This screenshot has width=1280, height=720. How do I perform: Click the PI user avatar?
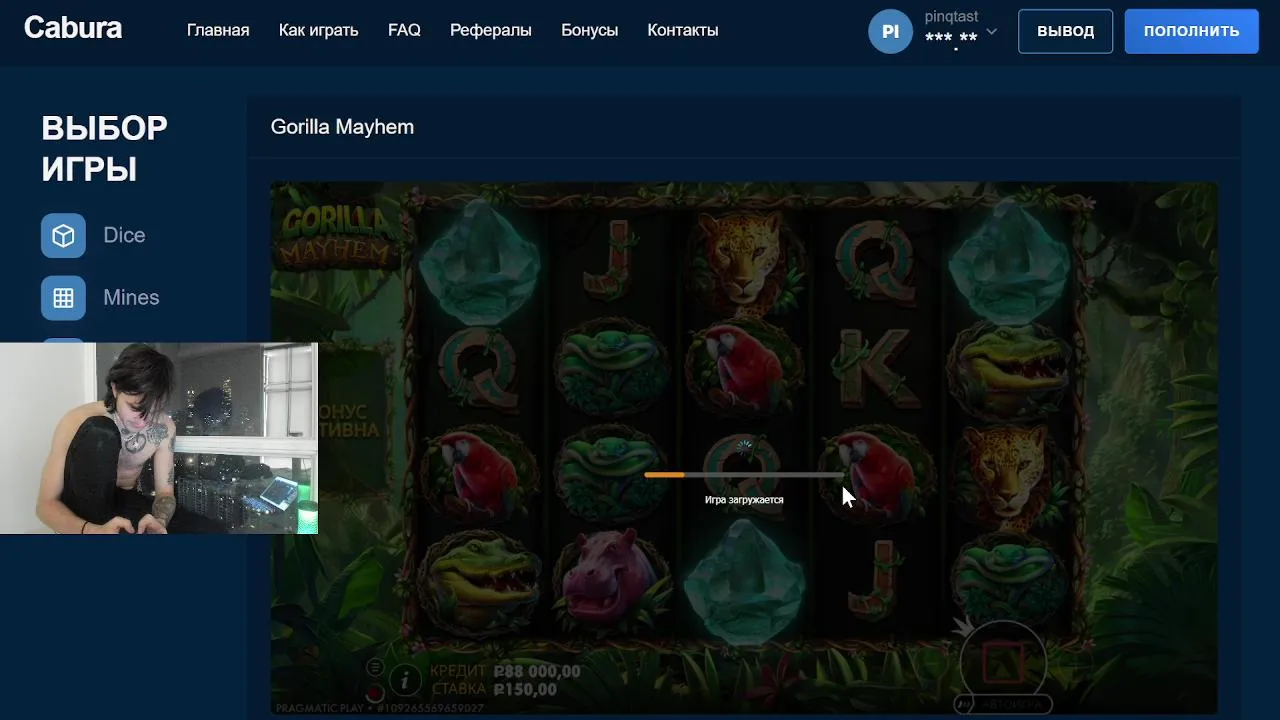pyautogui.click(x=890, y=31)
